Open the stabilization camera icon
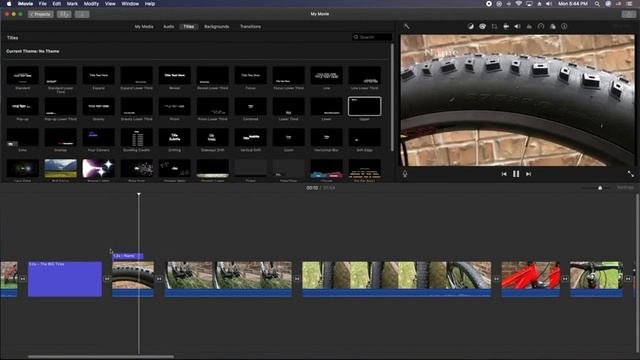 pyautogui.click(x=506, y=26)
